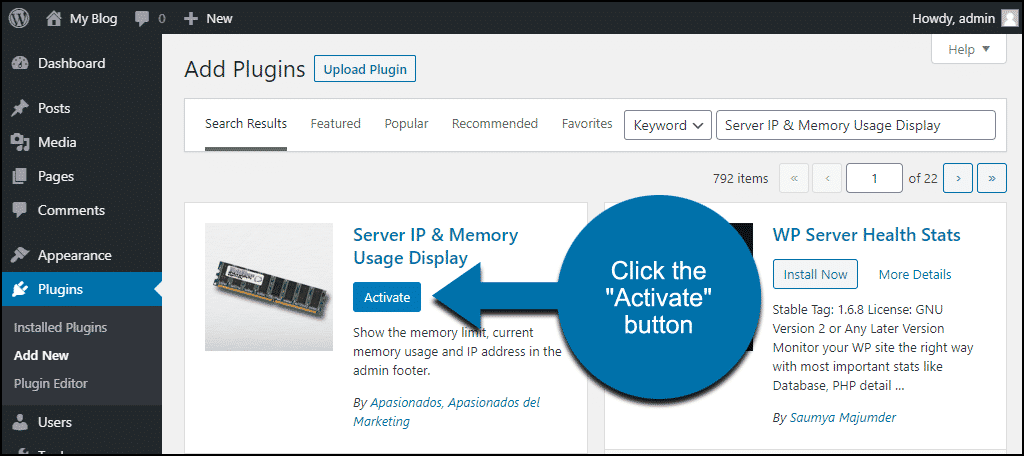
Task: Switch to the Search Results tab
Action: [x=246, y=123]
